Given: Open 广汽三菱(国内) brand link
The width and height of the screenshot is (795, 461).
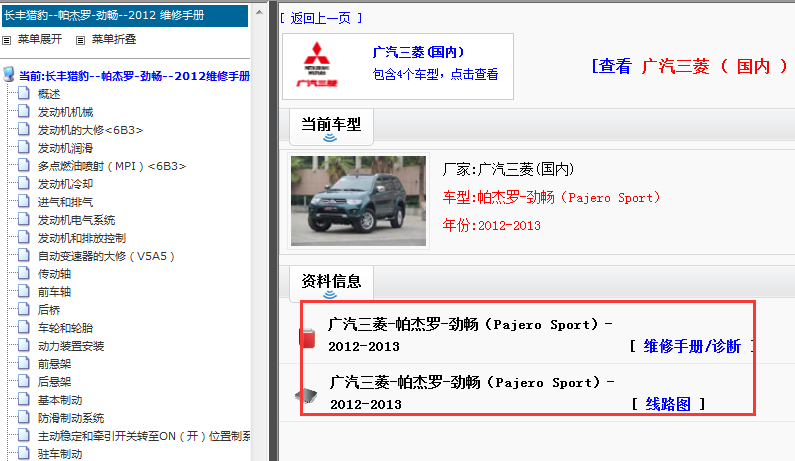Looking at the screenshot, I should tap(418, 52).
